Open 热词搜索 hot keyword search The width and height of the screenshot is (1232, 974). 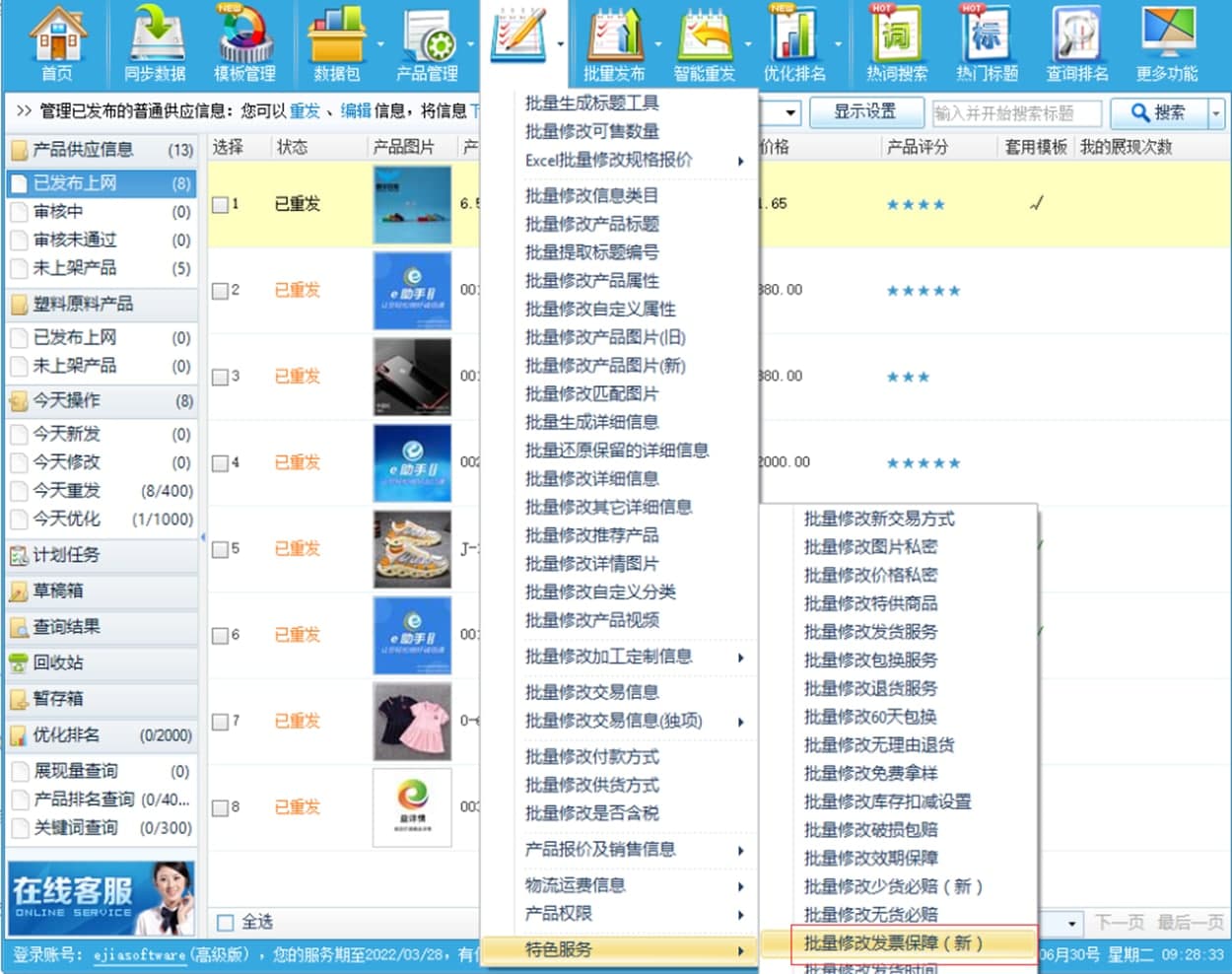click(896, 43)
